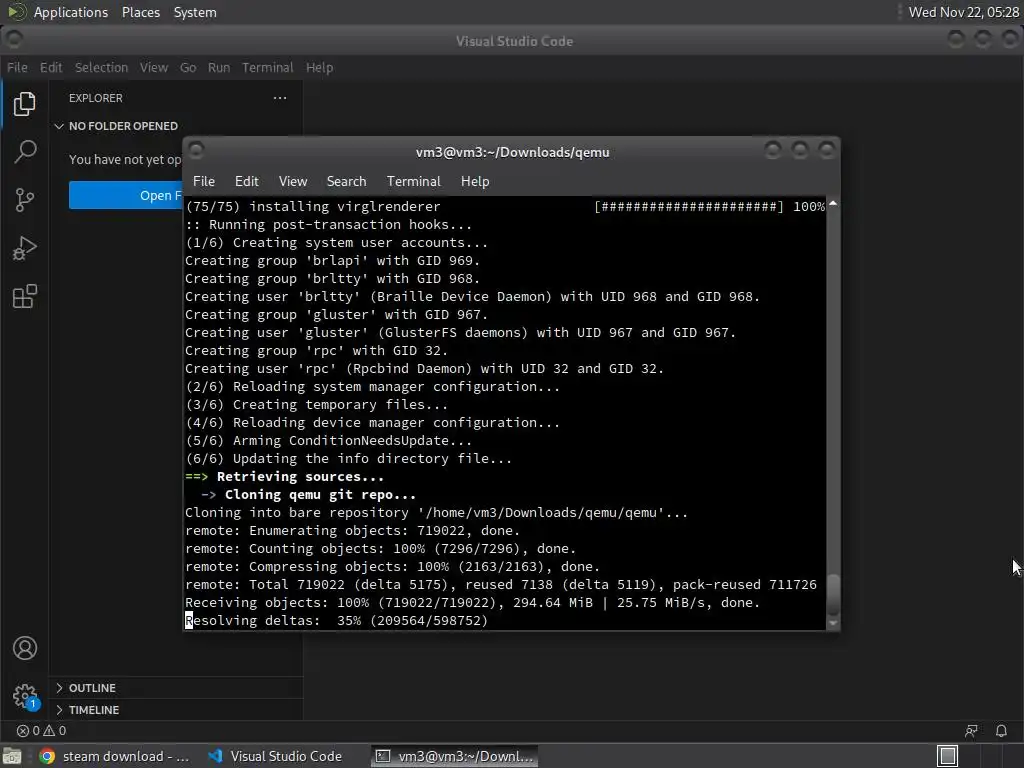Open VS Code Selection menu
The width and height of the screenshot is (1024, 768).
click(101, 67)
